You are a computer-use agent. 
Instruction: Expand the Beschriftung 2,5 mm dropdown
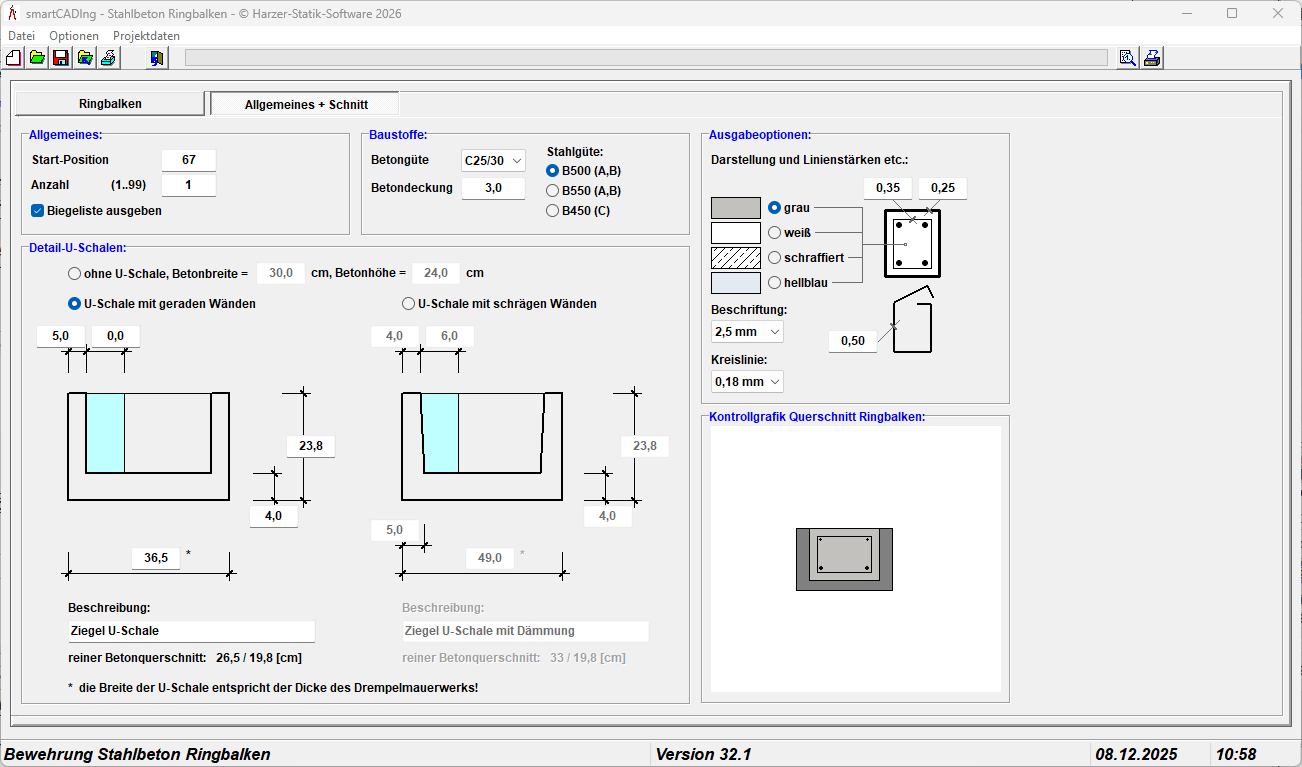(x=747, y=331)
